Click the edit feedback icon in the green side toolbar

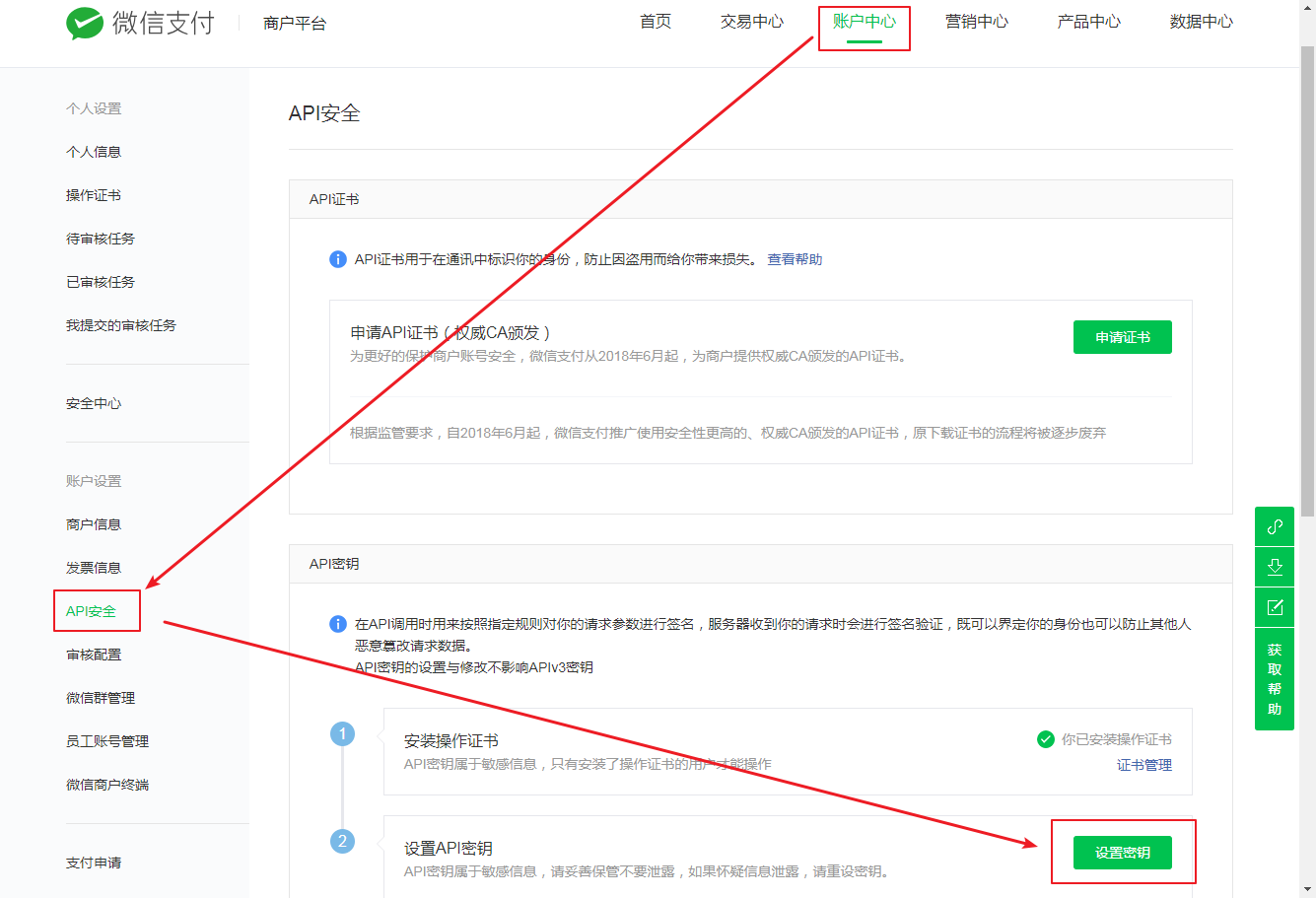pos(1275,607)
